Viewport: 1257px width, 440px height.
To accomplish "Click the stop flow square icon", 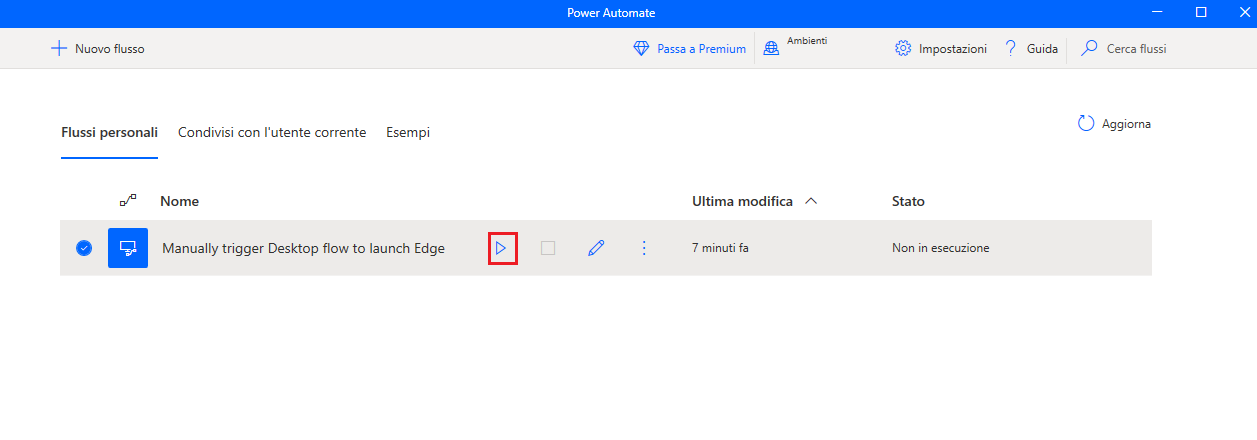I will pyautogui.click(x=548, y=248).
